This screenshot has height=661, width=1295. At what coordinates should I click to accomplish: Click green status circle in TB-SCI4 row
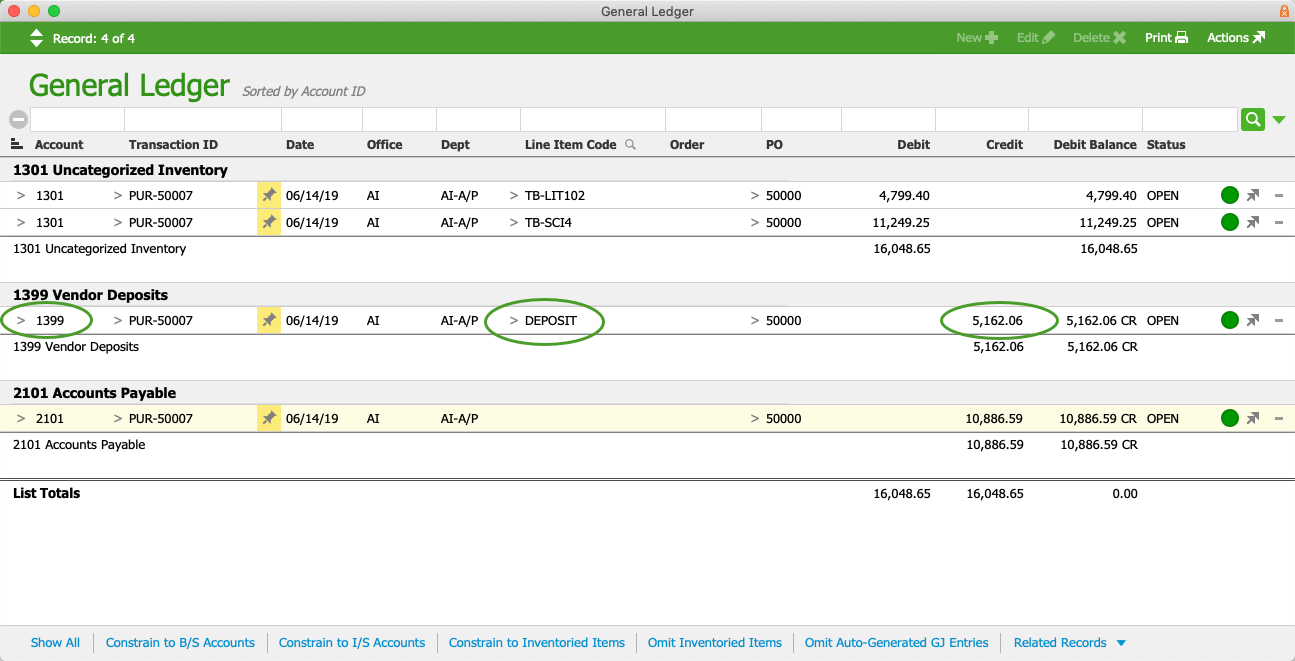coord(1230,222)
